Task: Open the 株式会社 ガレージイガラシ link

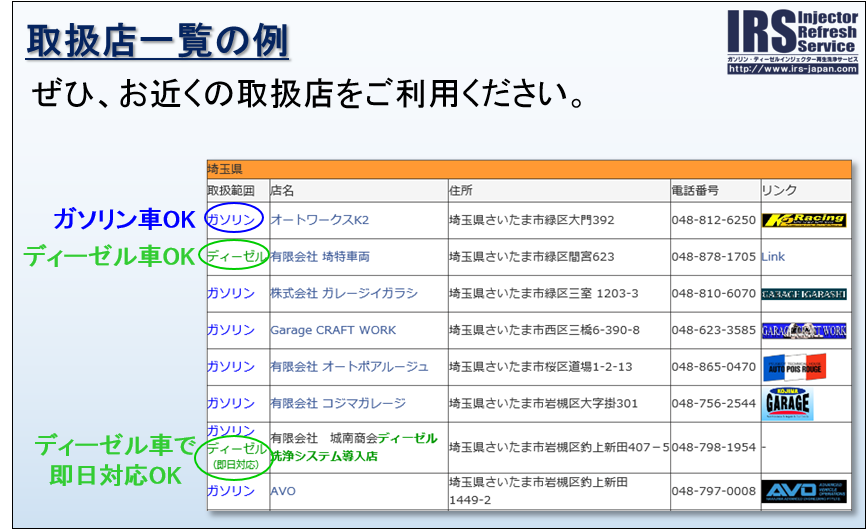Action: pos(343,294)
